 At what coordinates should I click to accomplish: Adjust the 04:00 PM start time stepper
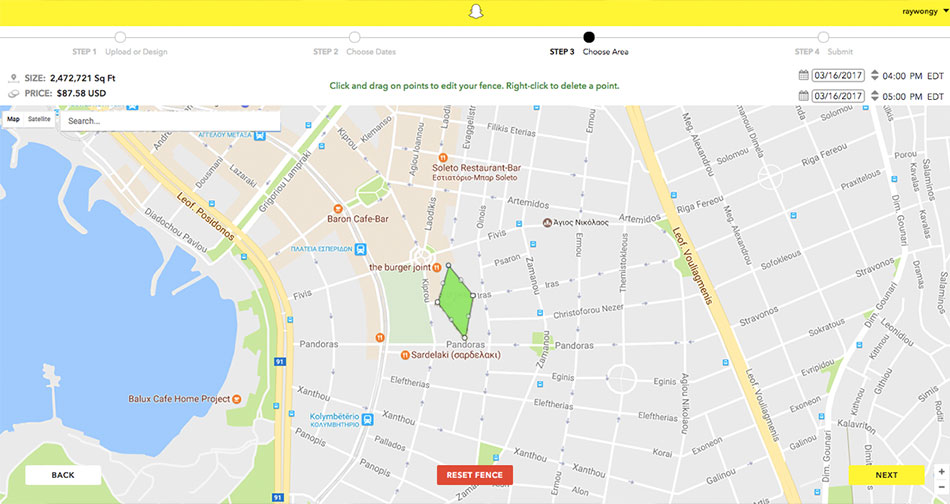pos(875,76)
